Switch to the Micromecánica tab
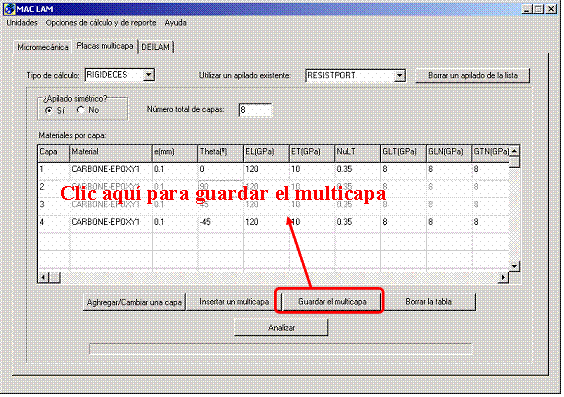The width and height of the screenshot is (564, 397). 43,47
